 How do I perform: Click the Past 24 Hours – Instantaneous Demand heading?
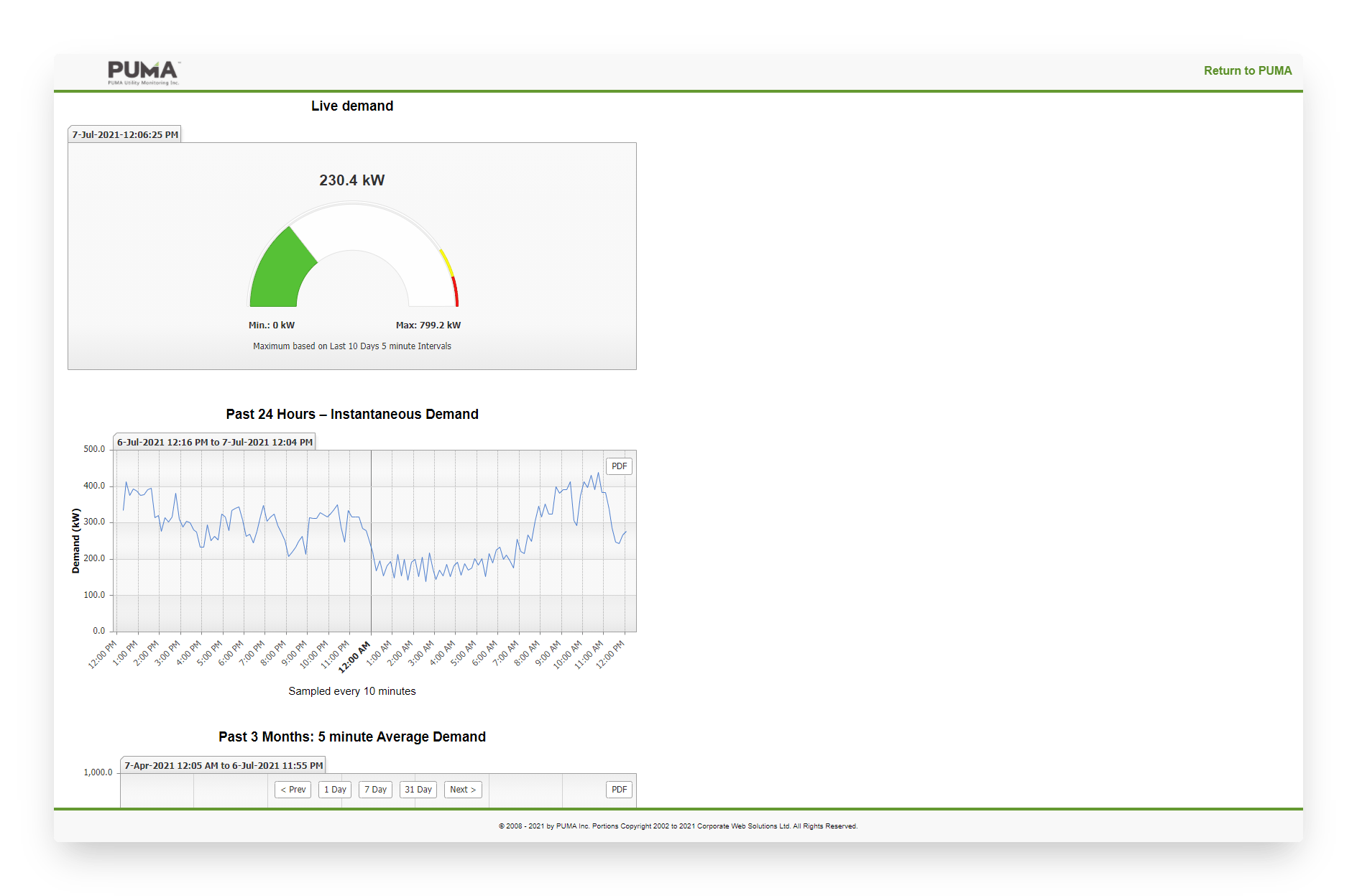pos(352,414)
